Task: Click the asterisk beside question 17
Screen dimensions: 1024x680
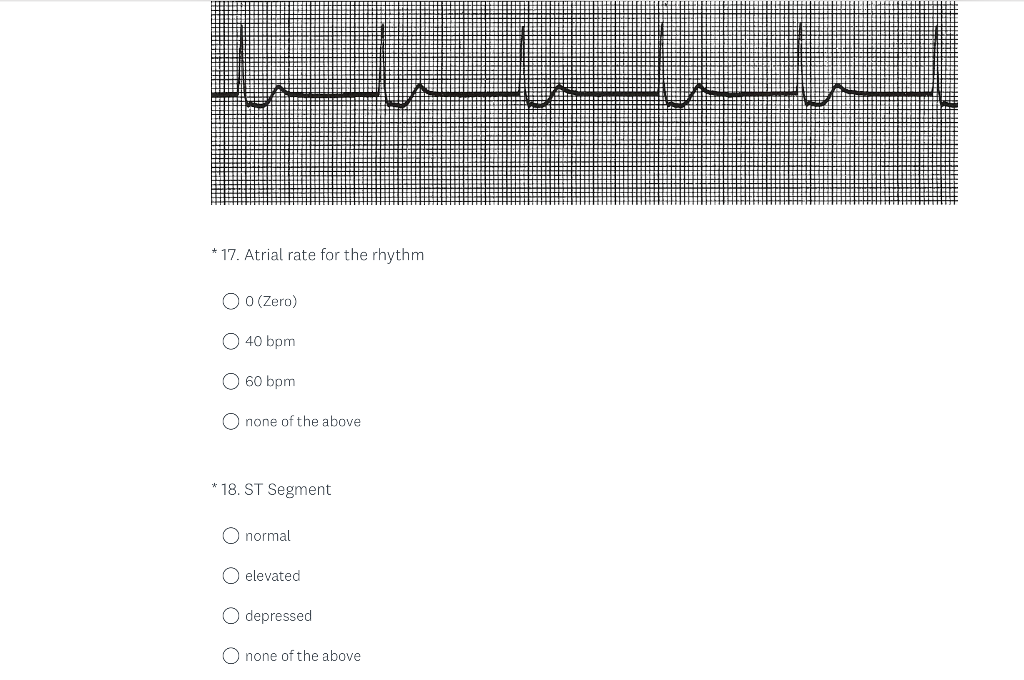Action: click(213, 250)
